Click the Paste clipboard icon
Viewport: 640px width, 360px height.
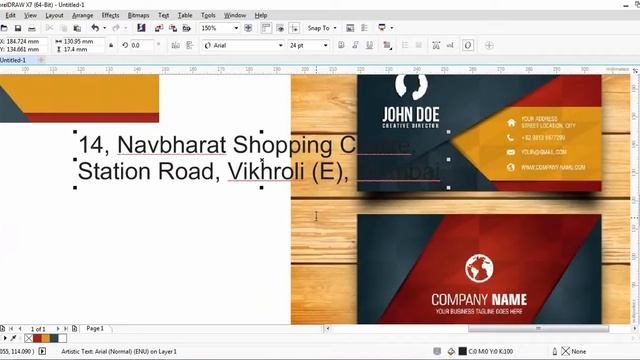point(77,28)
